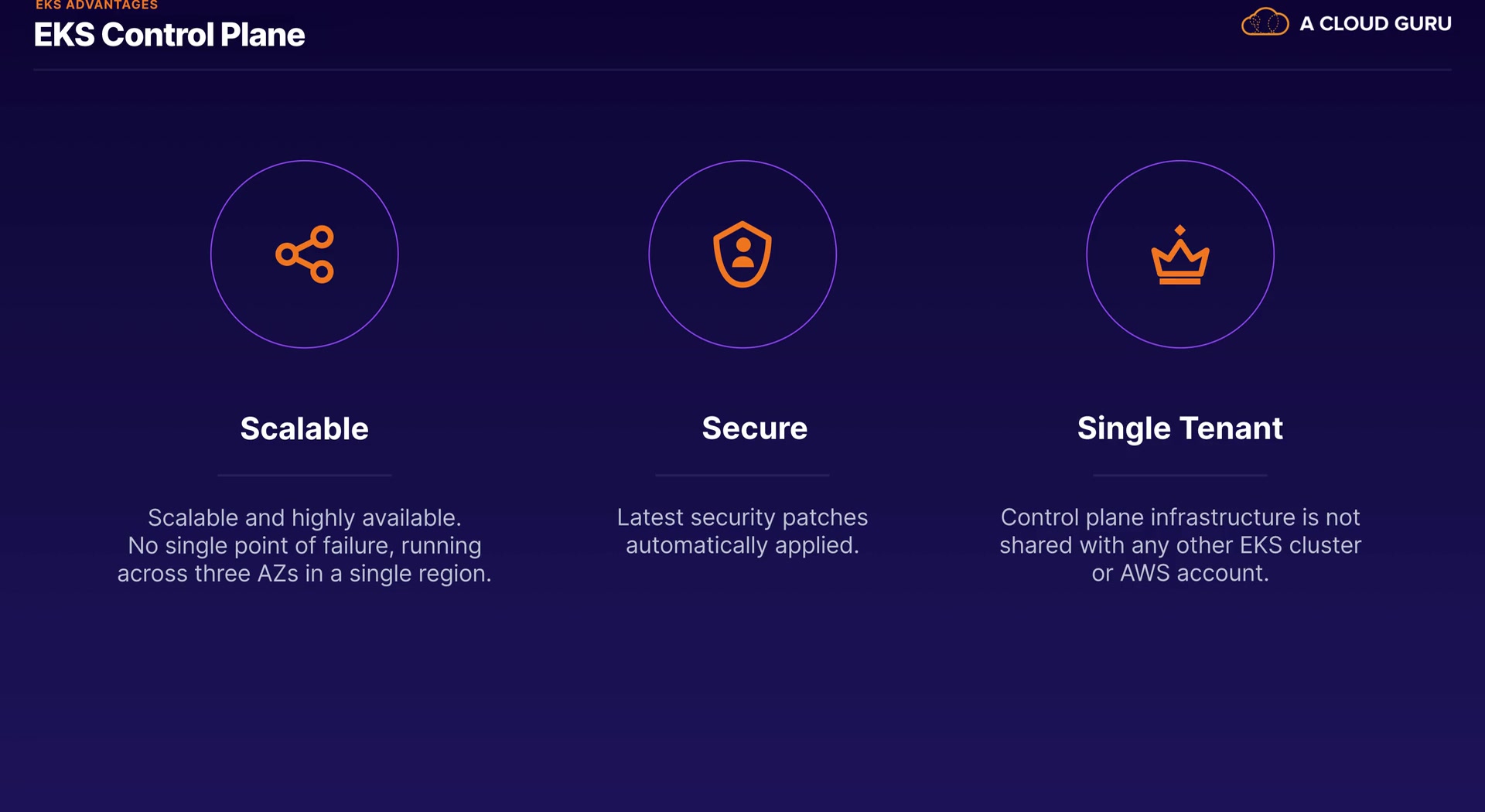Image resolution: width=1485 pixels, height=812 pixels.
Task: Click the divider line below "Secure"
Action: (742, 475)
